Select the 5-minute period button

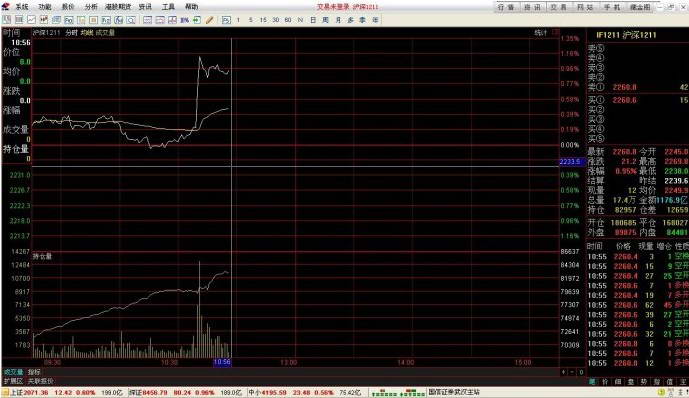[250, 20]
